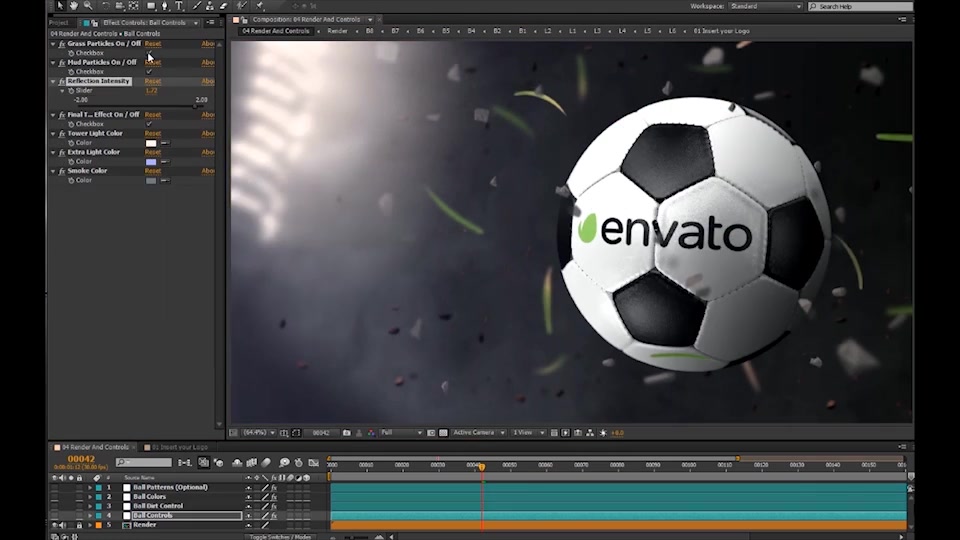Navigate to B8 comp in breadcrumb
The image size is (960, 540).
pos(370,31)
